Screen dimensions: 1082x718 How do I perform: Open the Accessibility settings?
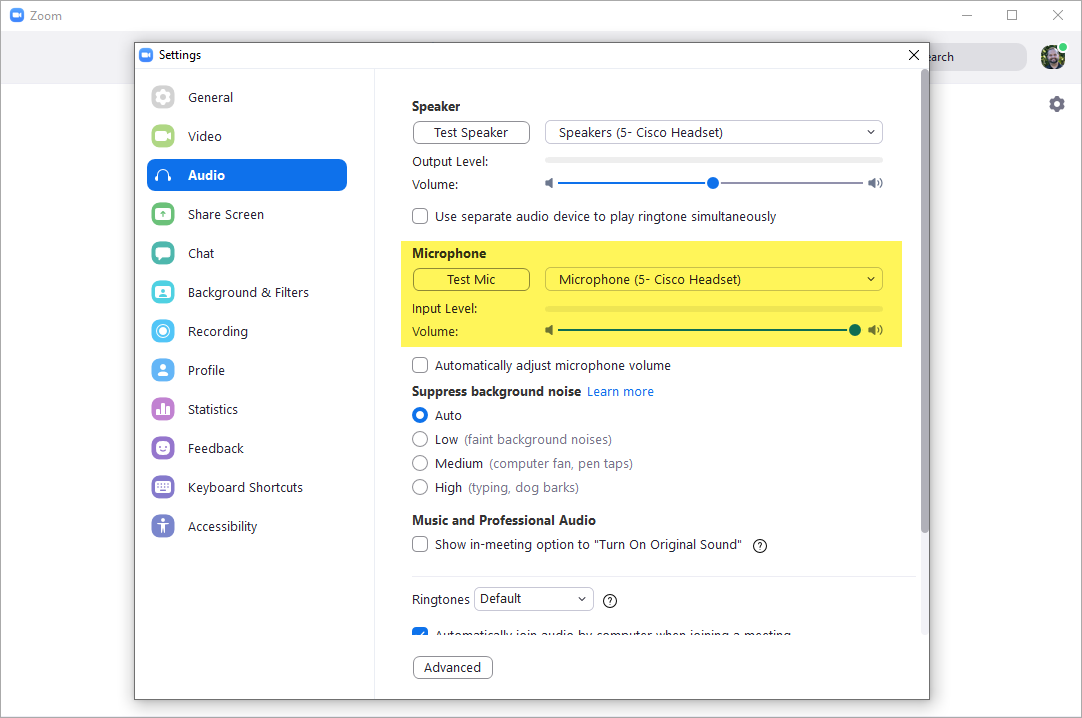(222, 526)
